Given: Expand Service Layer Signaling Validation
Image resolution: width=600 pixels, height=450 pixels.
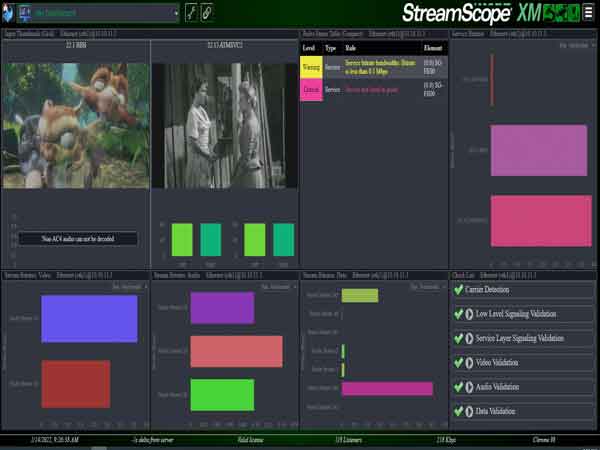Looking at the screenshot, I should pos(469,338).
